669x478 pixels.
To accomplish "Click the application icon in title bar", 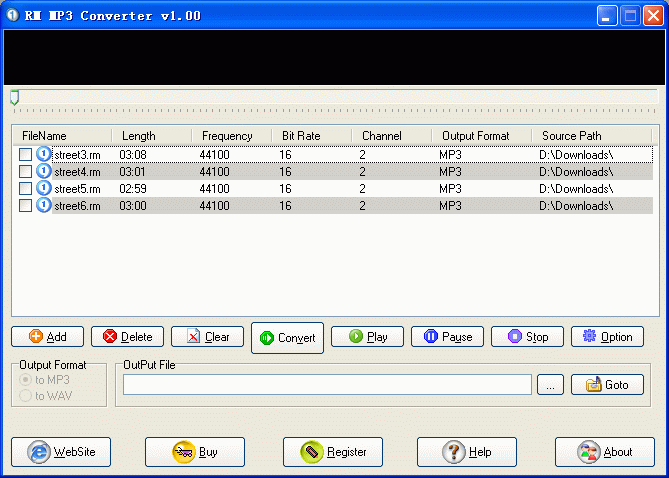I will point(13,15).
